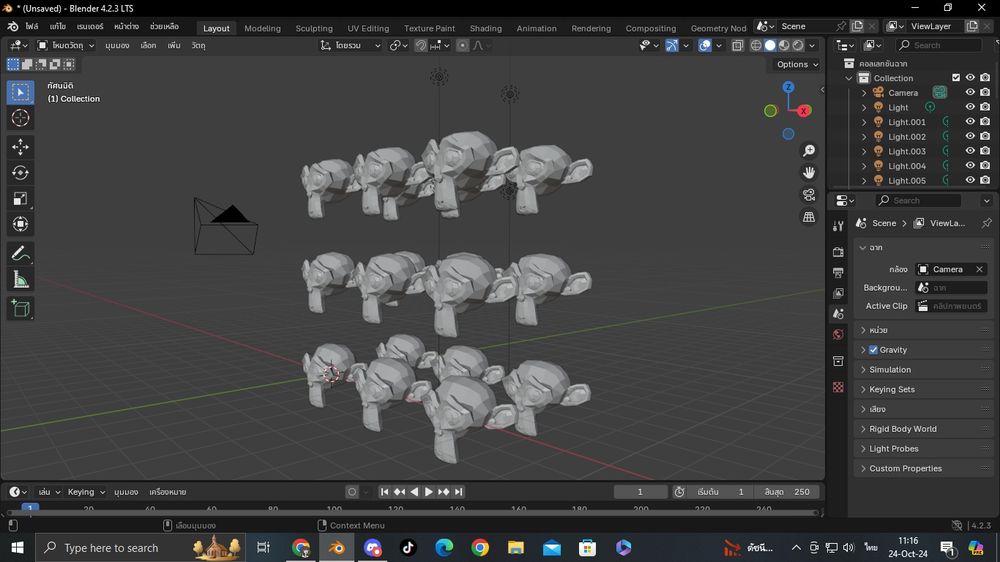Choose the Add Cube tool
The width and height of the screenshot is (1000, 562).
pyautogui.click(x=20, y=309)
